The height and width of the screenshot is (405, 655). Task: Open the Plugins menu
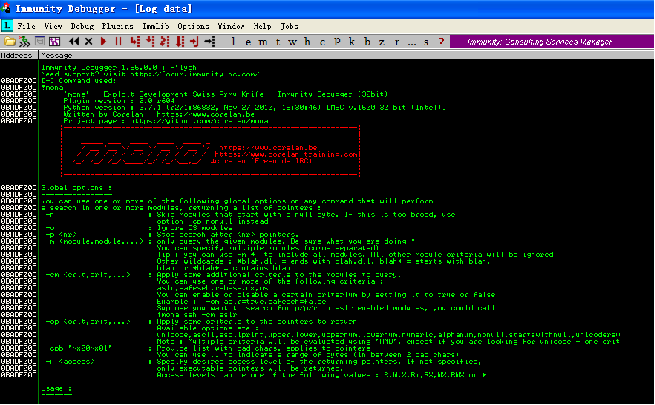117,26
